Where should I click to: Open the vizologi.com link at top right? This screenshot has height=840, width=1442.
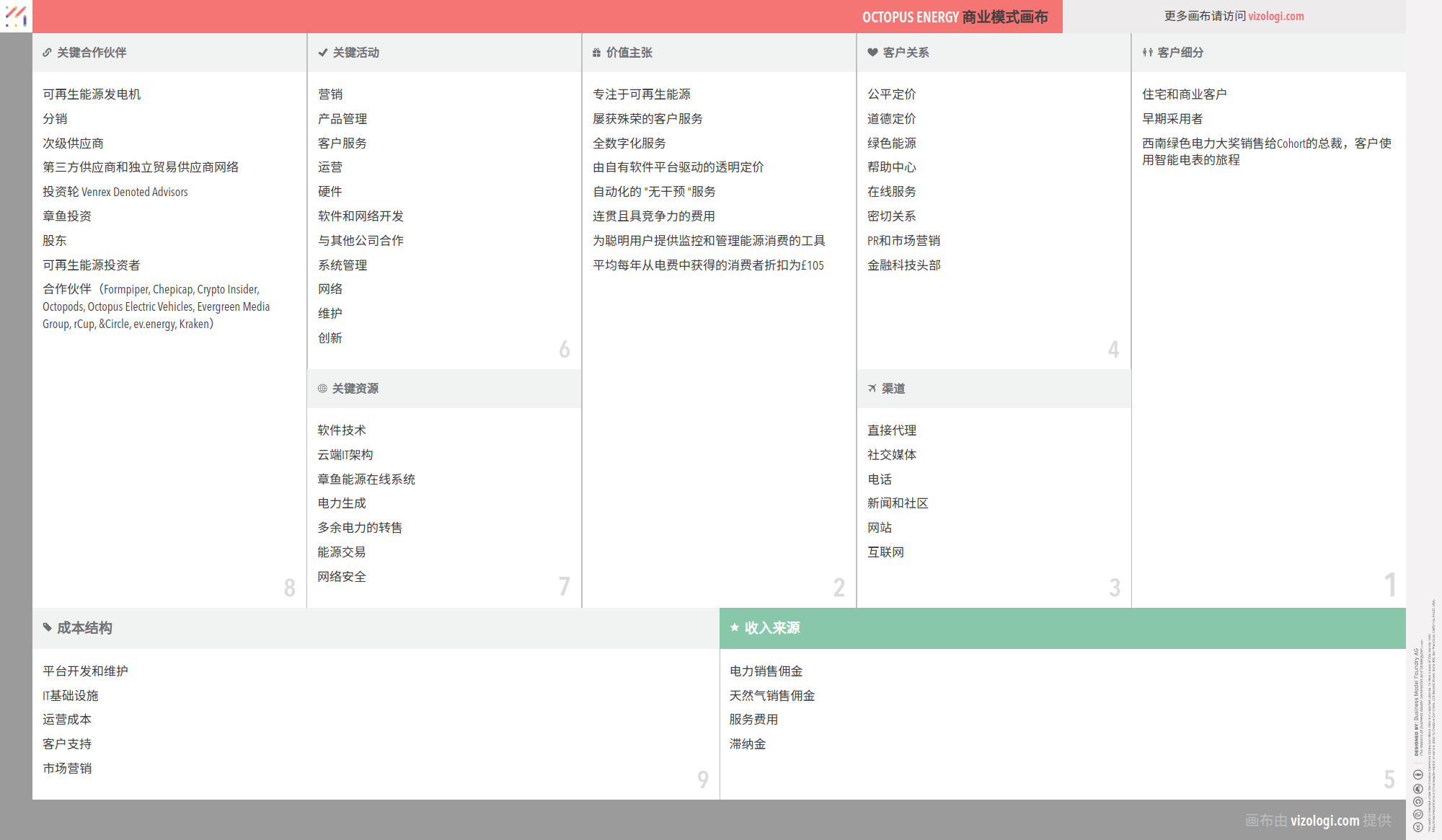coord(1275,16)
